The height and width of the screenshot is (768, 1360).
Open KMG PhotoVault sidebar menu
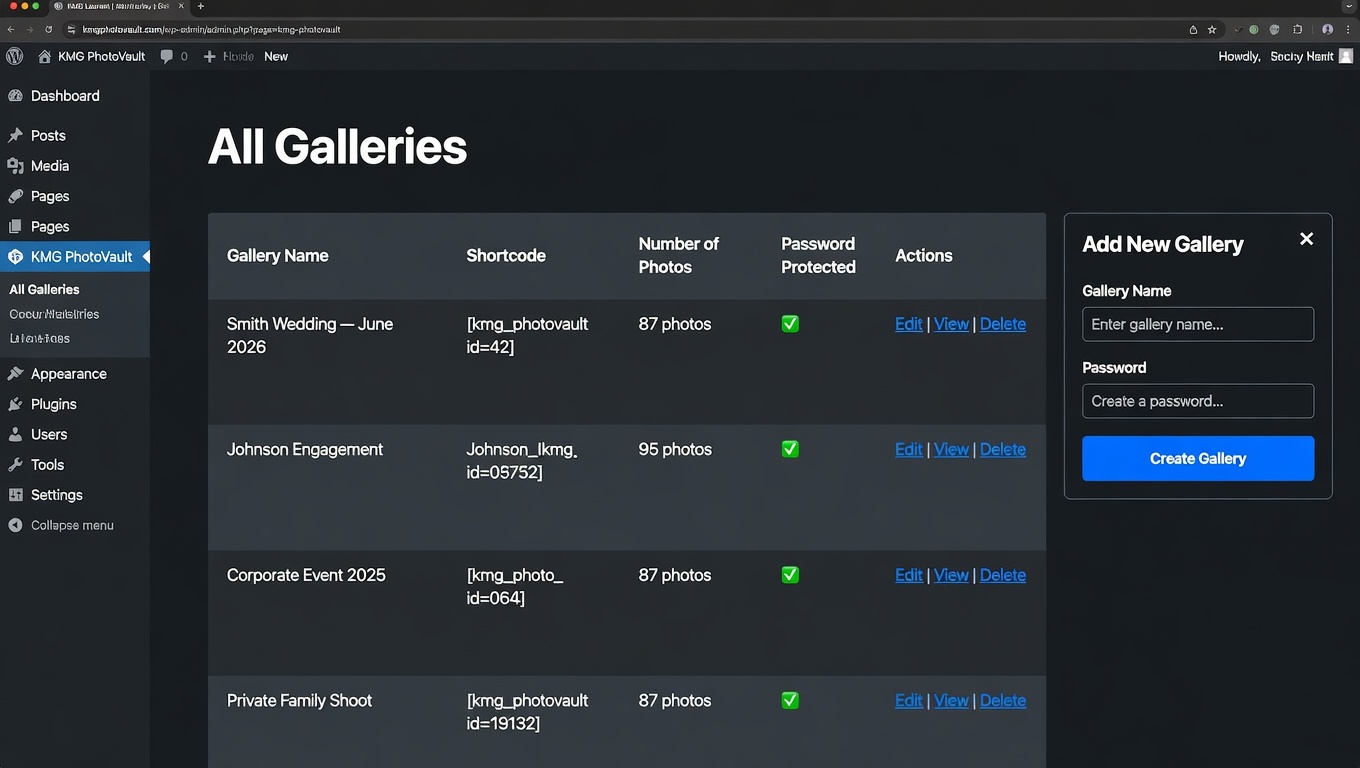click(x=80, y=257)
